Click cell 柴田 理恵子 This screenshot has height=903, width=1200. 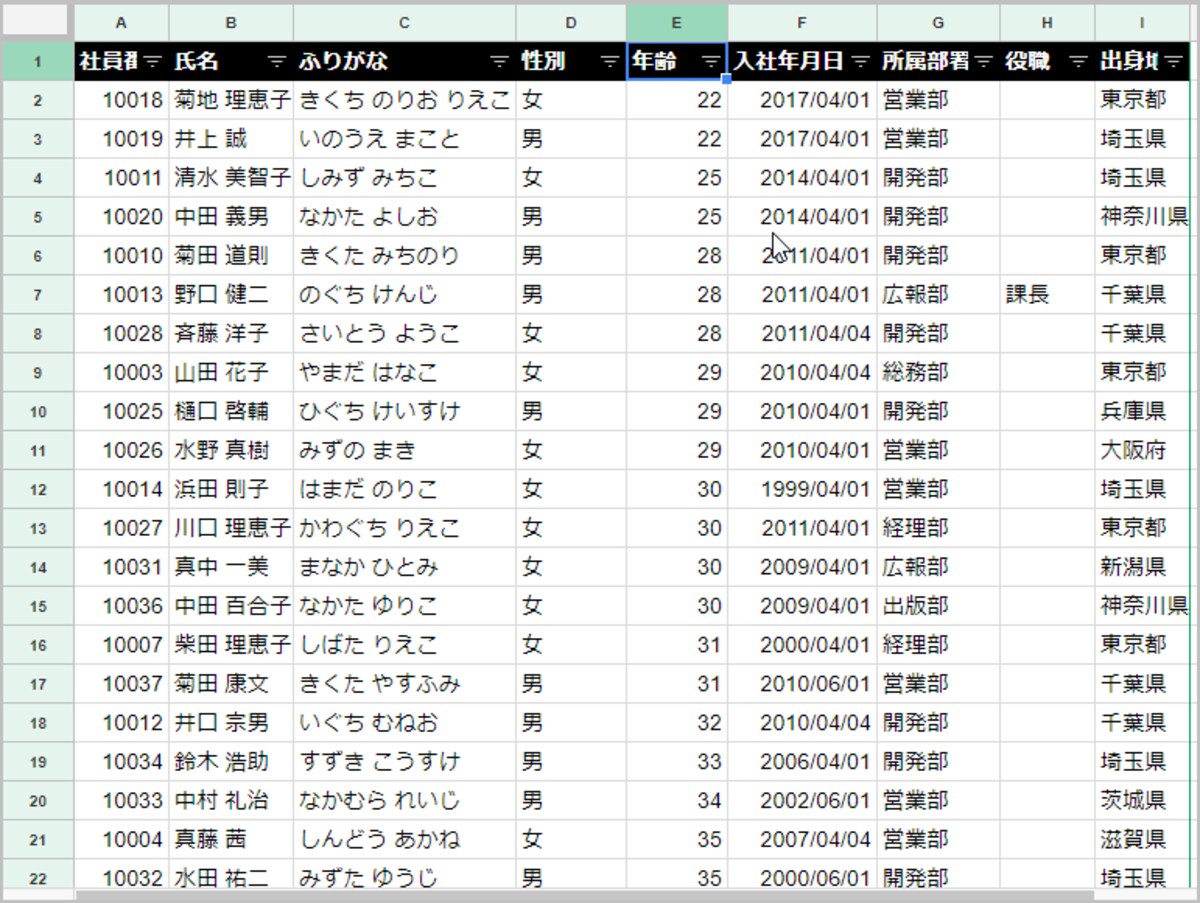point(231,646)
